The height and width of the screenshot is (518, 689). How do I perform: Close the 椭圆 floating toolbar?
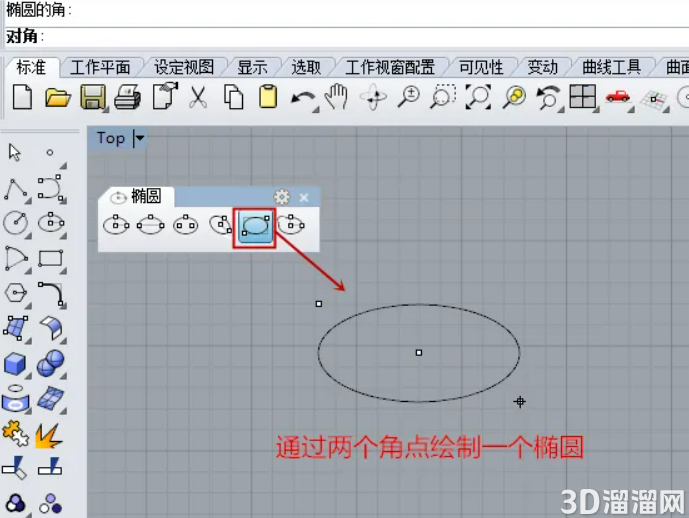[304, 198]
